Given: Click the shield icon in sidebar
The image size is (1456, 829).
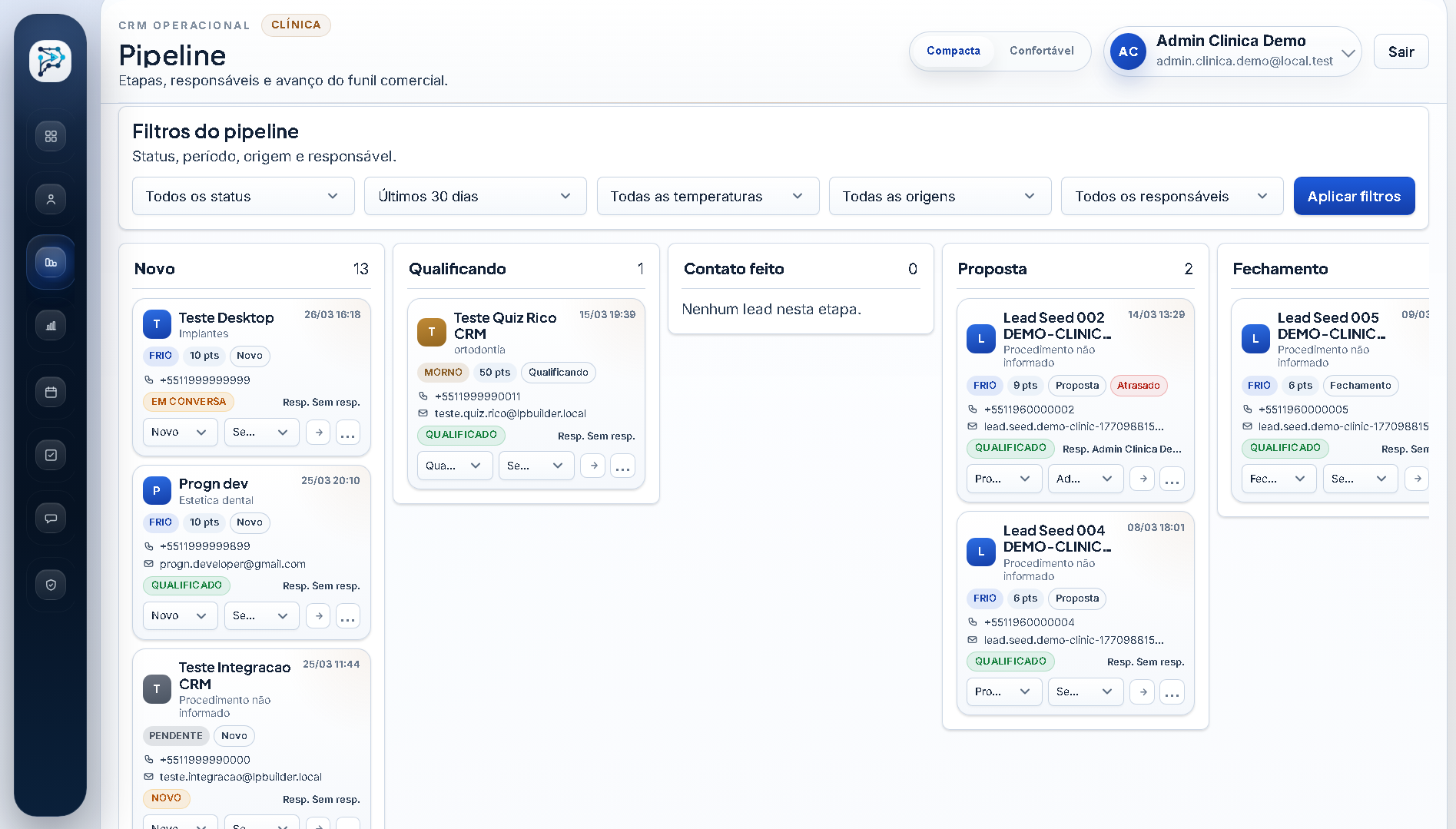Looking at the screenshot, I should [x=51, y=585].
